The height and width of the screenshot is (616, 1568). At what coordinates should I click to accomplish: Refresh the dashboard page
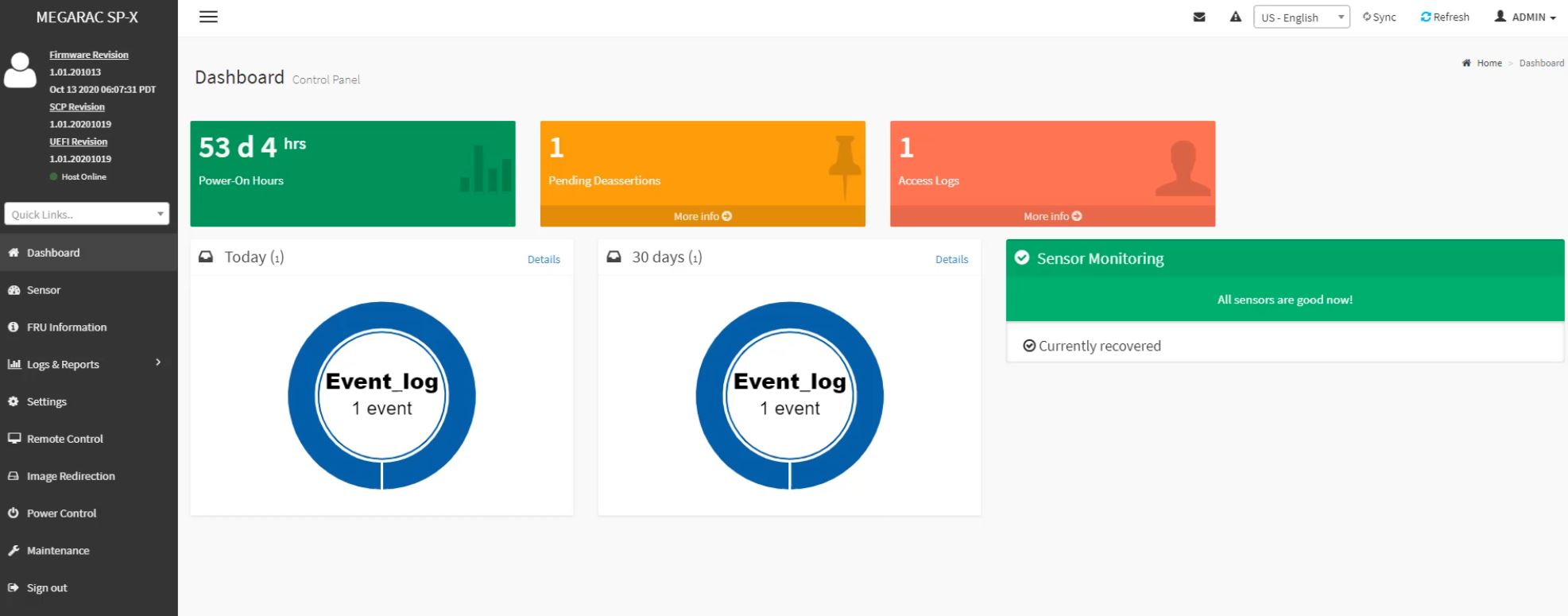tap(1445, 17)
